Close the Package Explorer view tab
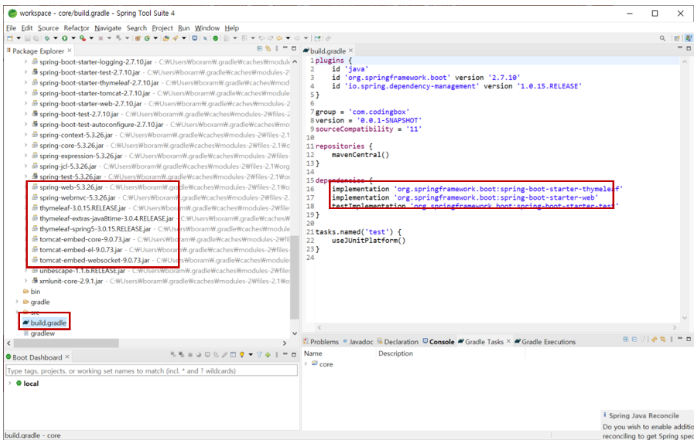The height and width of the screenshot is (444, 700). tap(69, 50)
